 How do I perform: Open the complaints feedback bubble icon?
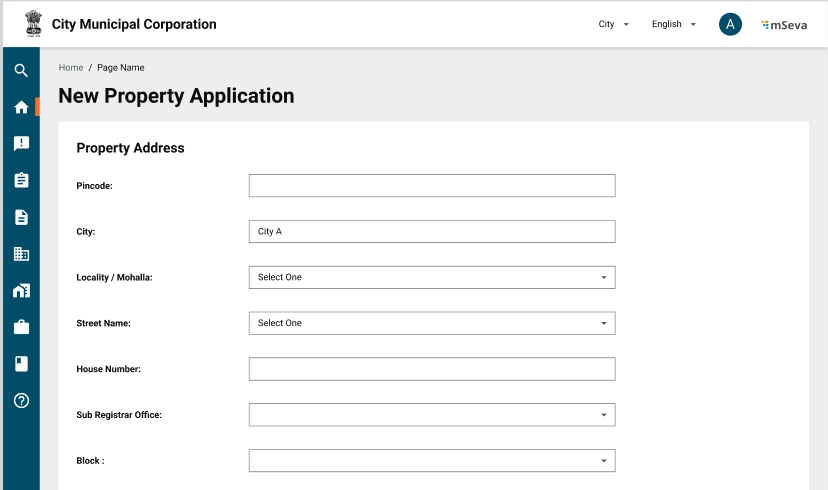[21, 144]
